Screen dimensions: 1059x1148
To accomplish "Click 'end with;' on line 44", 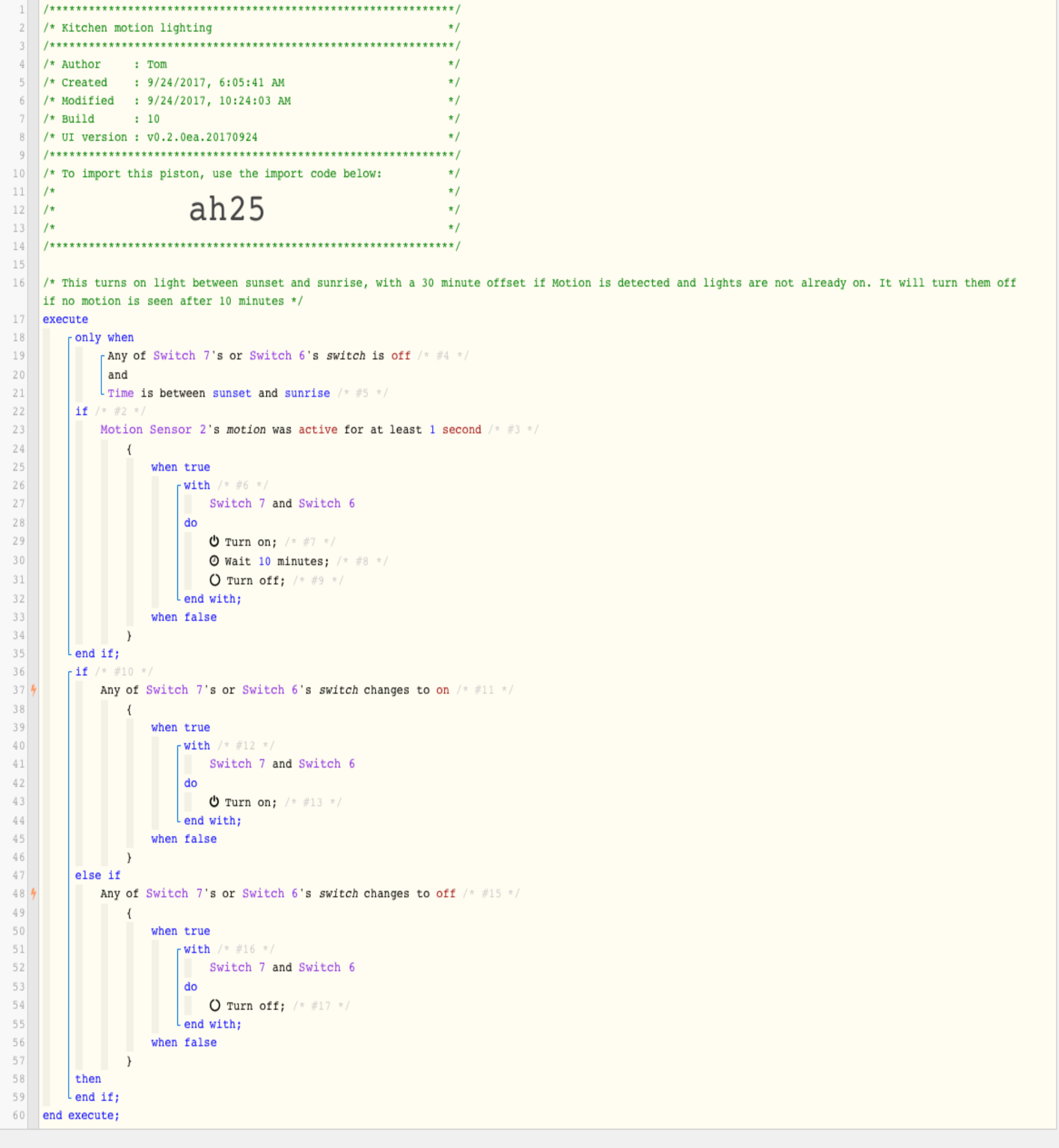I will (x=213, y=821).
